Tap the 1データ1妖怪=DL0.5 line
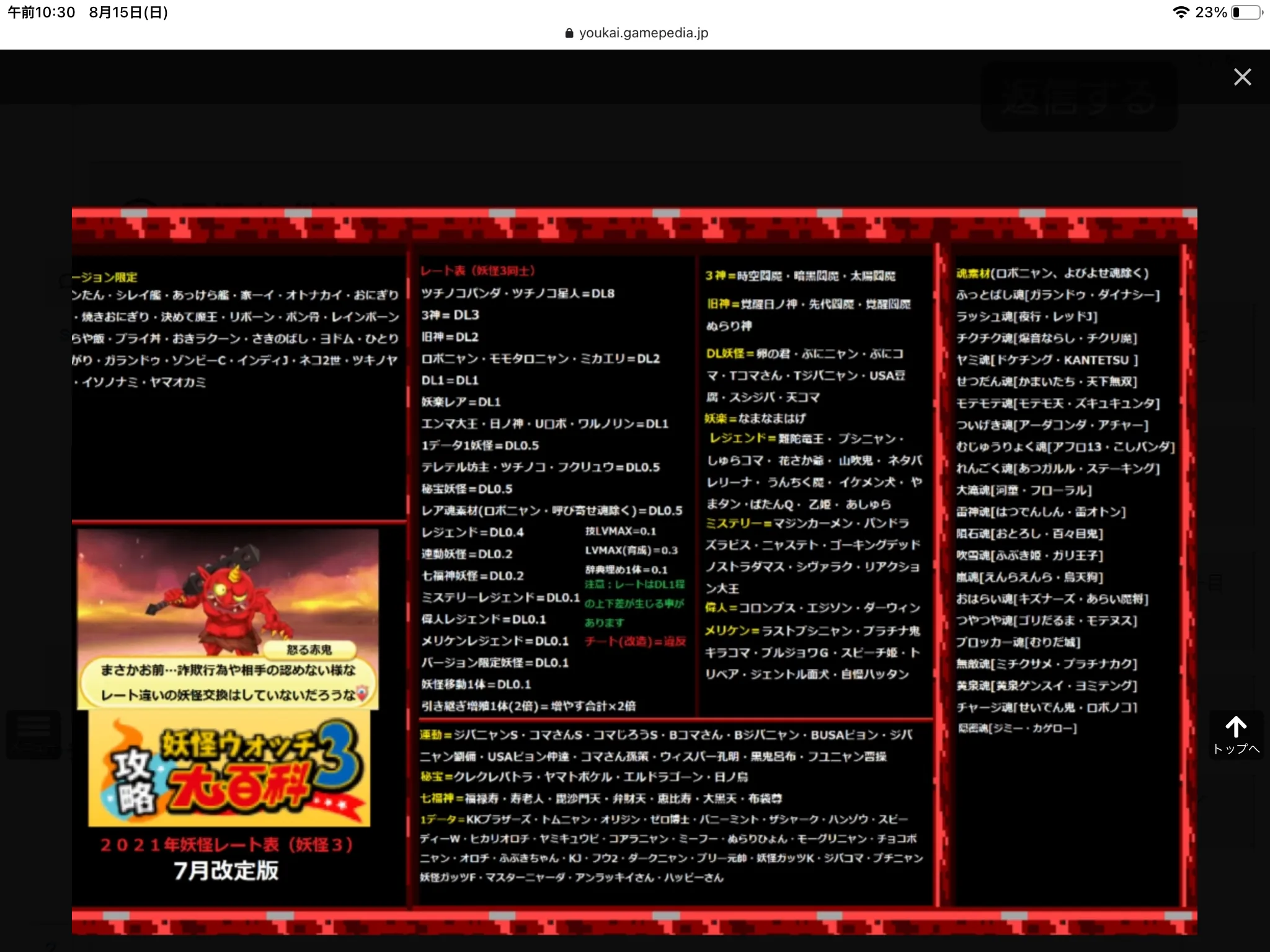The width and height of the screenshot is (1270, 952). [x=480, y=445]
